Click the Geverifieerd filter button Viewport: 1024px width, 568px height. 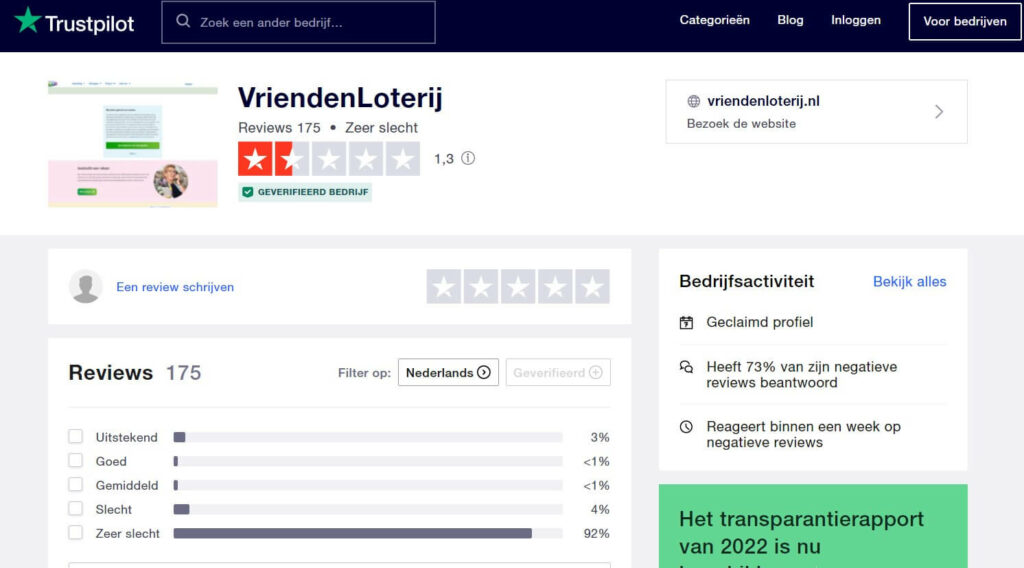(558, 372)
